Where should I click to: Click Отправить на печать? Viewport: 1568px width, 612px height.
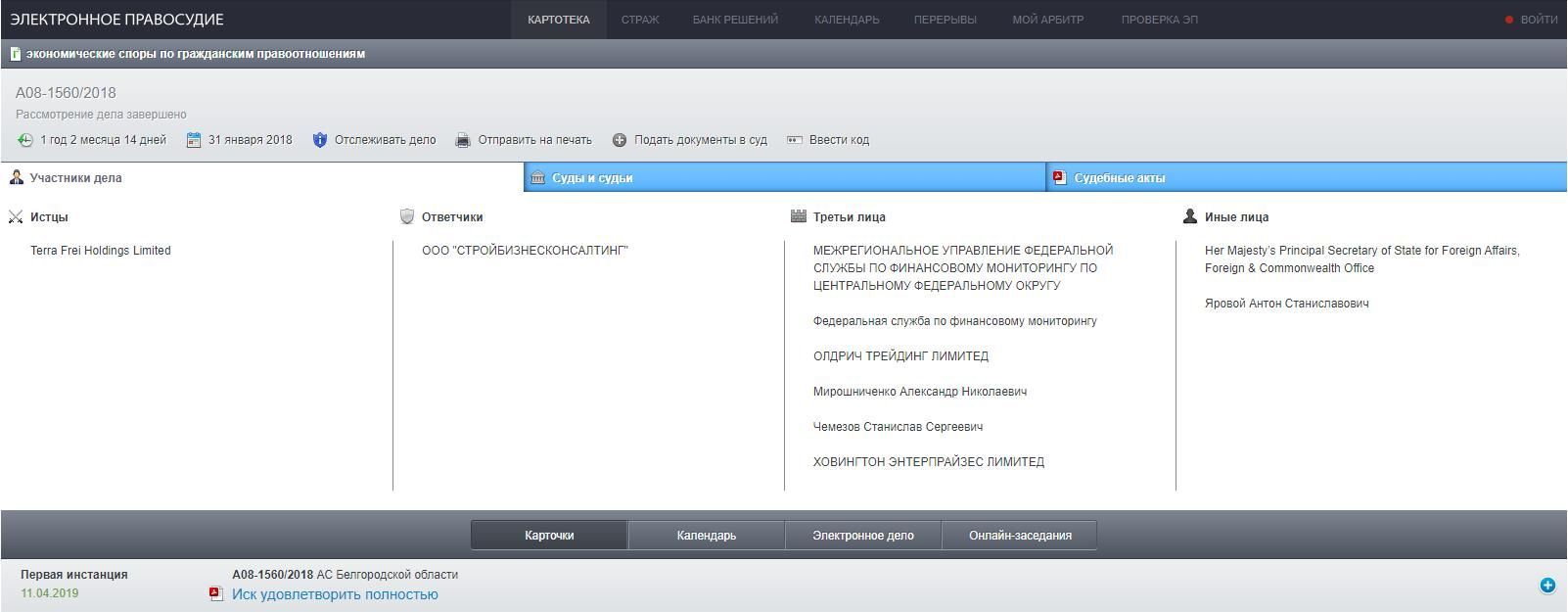(x=535, y=140)
